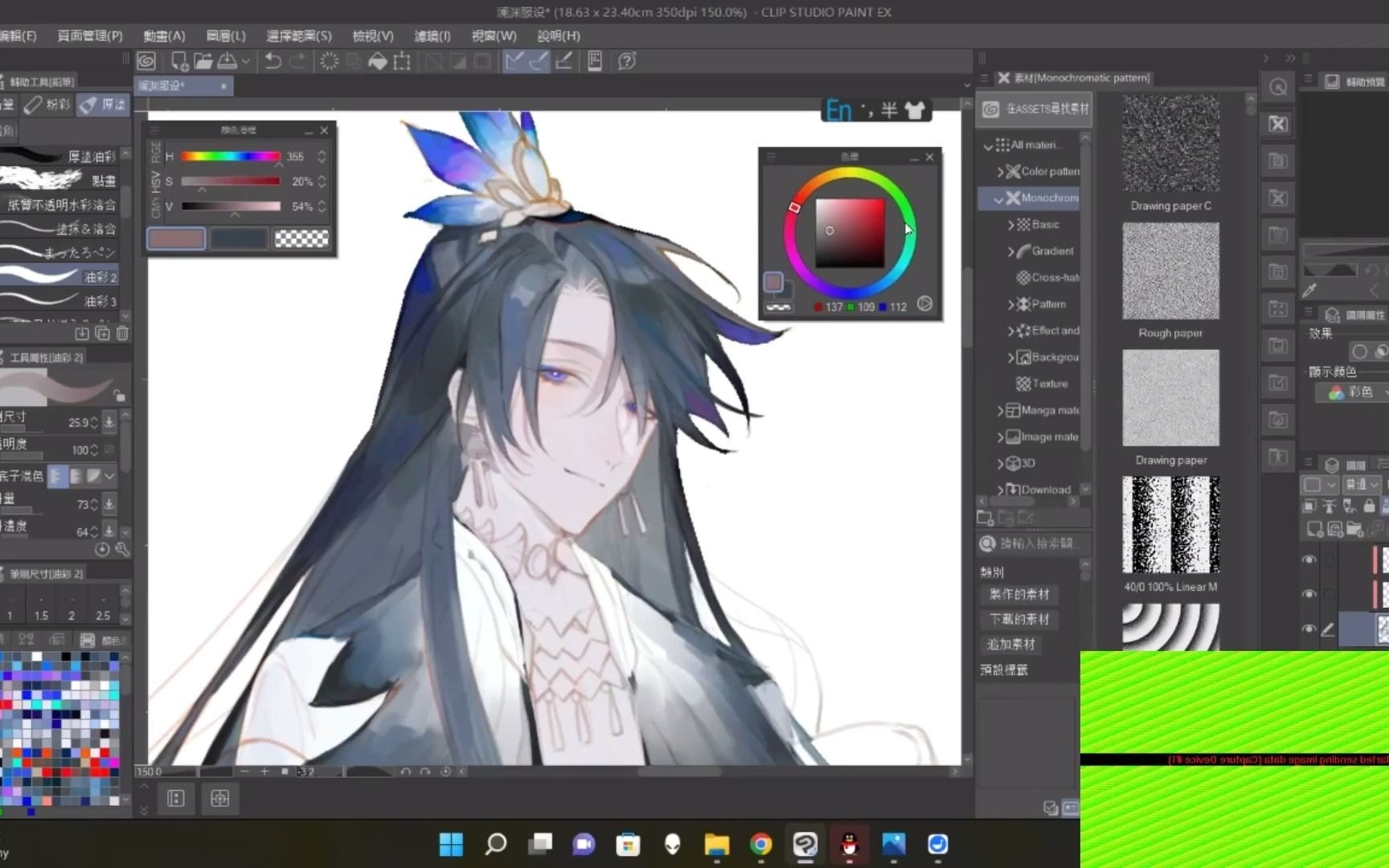Click the Scale/Rotate transform icon
The image size is (1389, 868).
402,61
